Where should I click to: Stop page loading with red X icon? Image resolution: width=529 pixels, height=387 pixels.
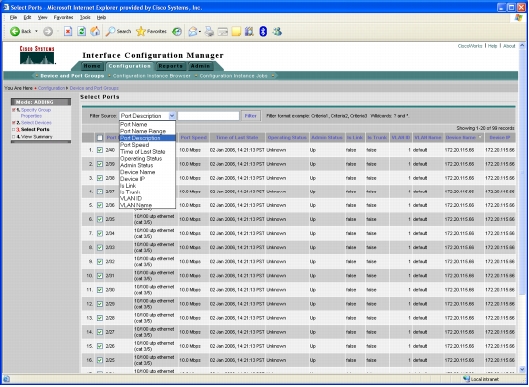(68, 31)
